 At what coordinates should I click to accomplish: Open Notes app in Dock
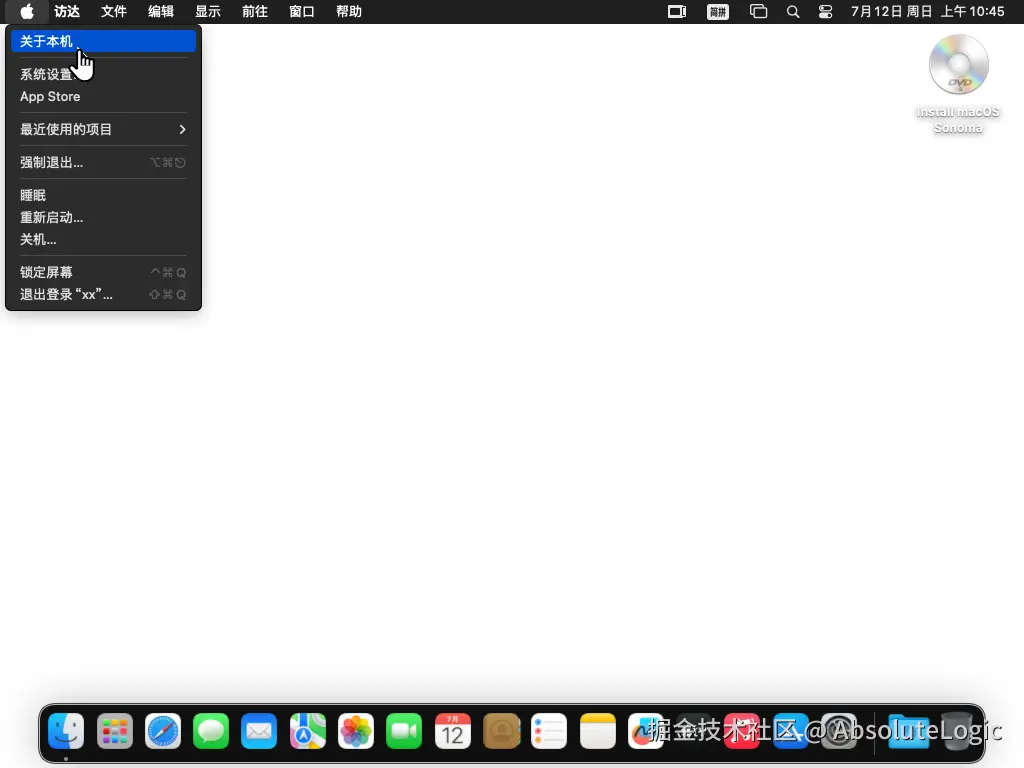click(x=598, y=731)
